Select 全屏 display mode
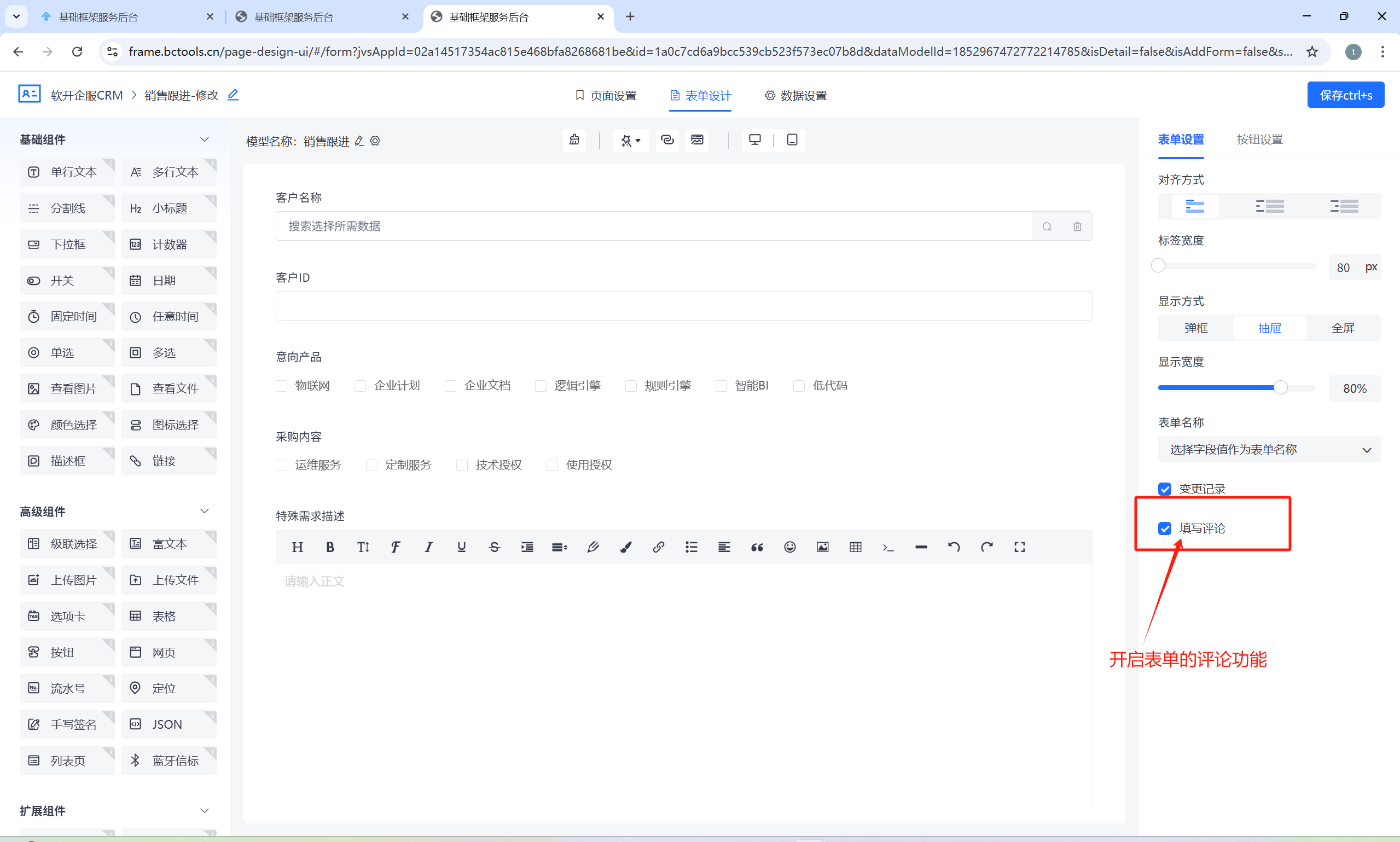This screenshot has width=1400, height=842. 1343,328
